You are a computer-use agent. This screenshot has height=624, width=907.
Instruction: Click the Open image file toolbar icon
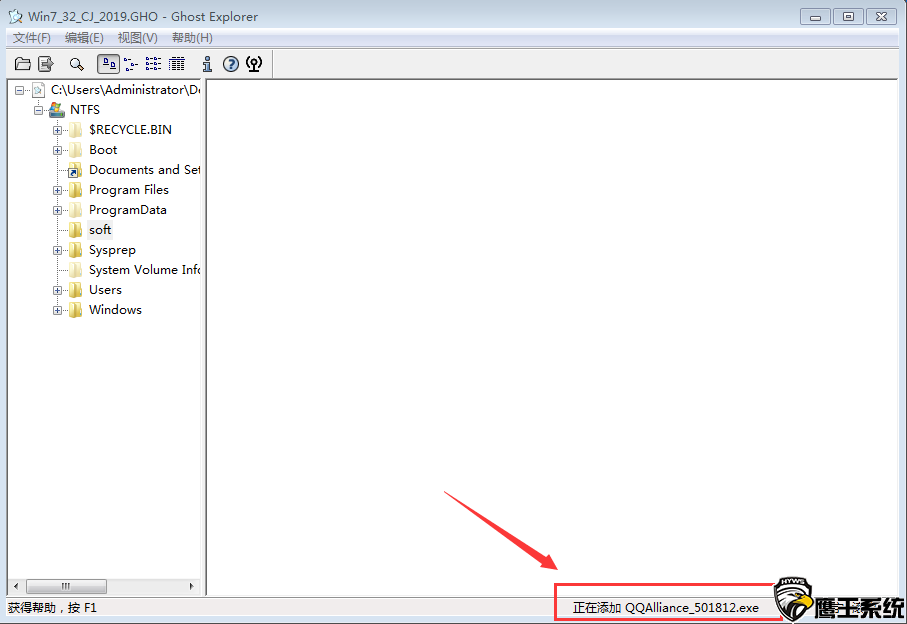pyautogui.click(x=23, y=64)
